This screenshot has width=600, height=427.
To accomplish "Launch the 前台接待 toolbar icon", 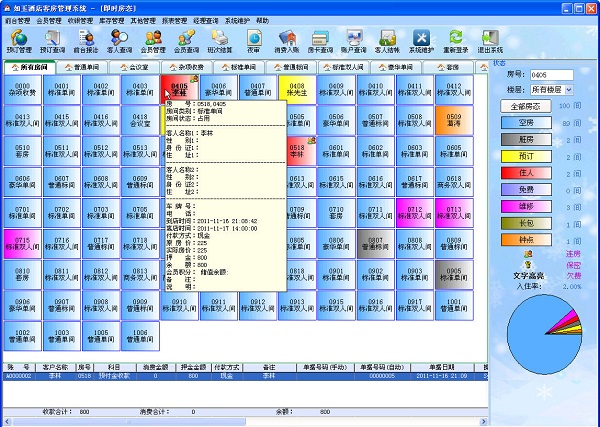I will (86, 41).
